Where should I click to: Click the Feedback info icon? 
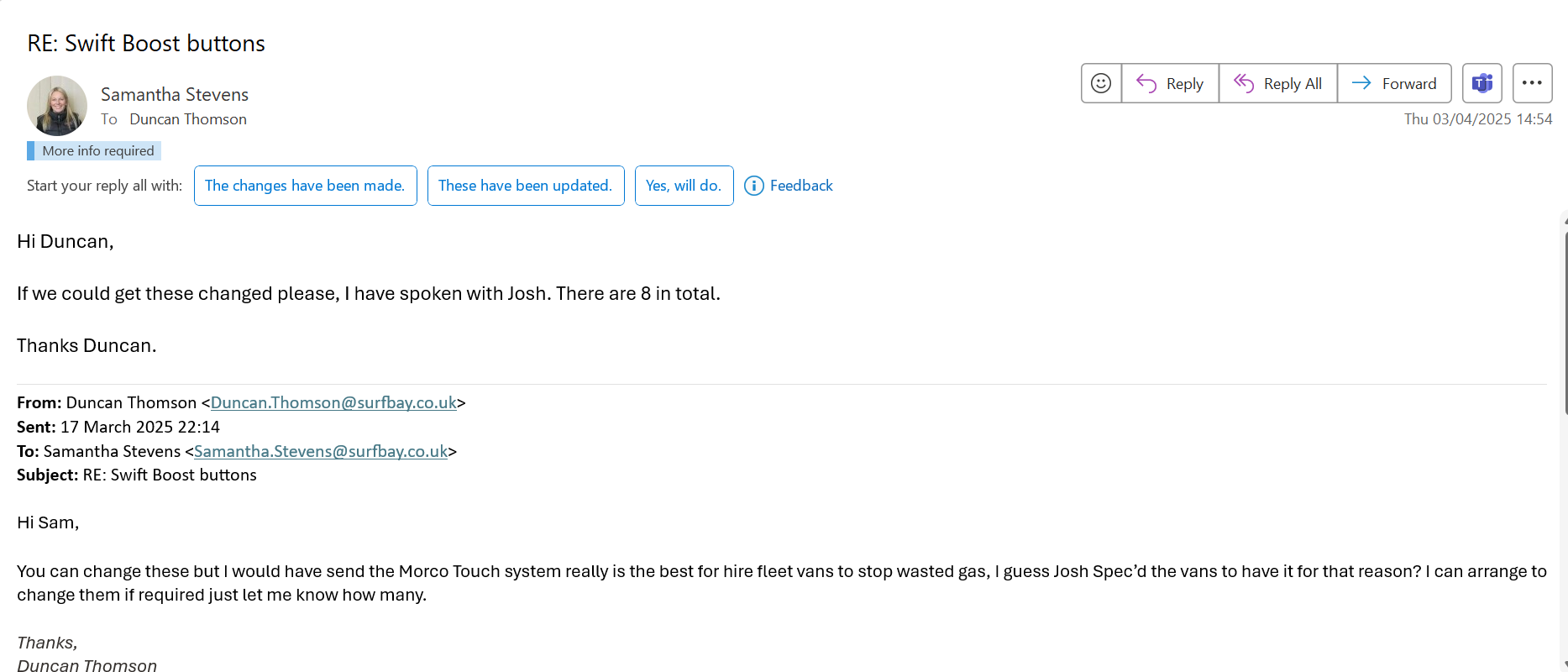tap(754, 186)
